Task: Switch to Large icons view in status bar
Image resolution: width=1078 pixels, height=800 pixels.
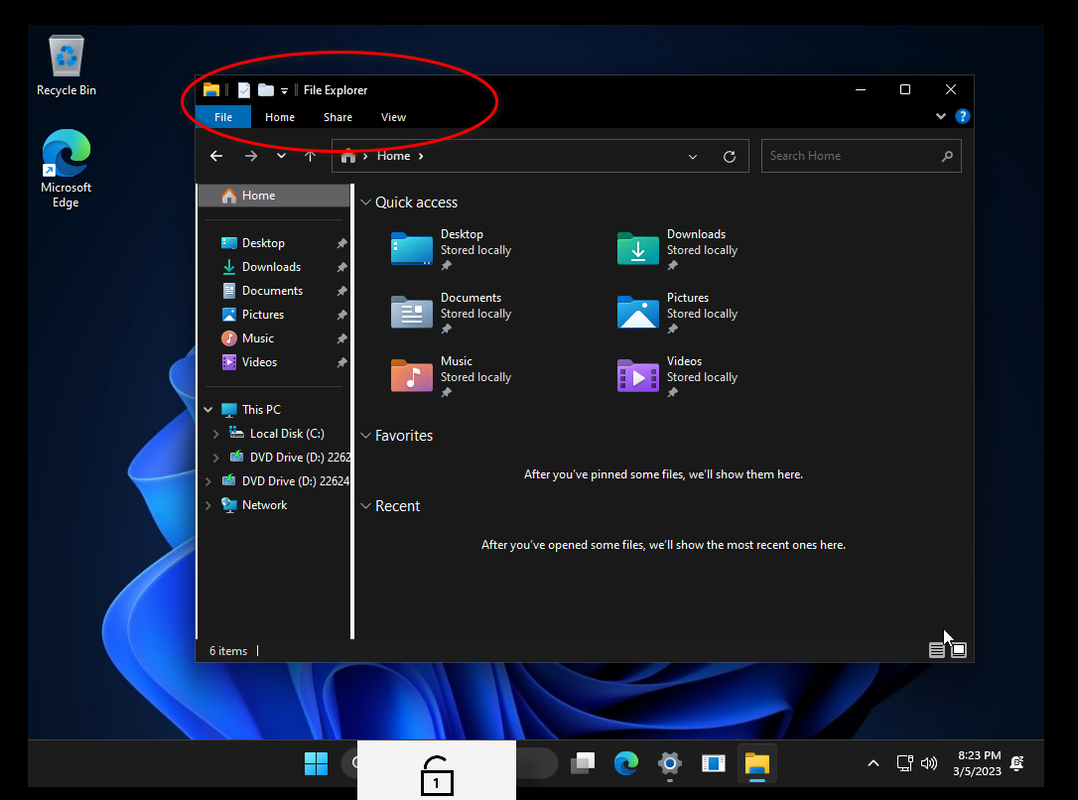Action: [959, 650]
